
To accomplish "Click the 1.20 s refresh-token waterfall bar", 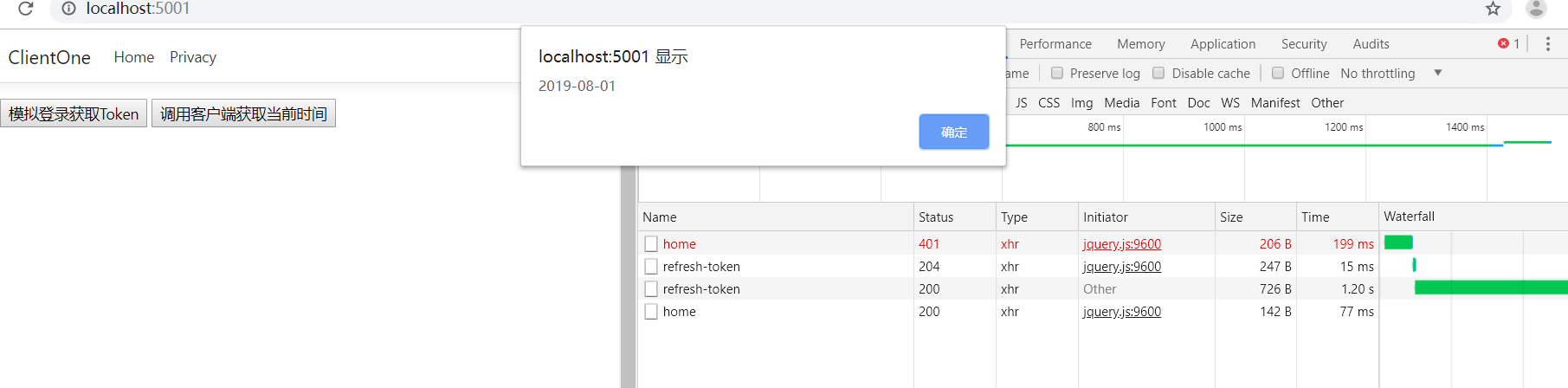I will pyautogui.click(x=1489, y=288).
